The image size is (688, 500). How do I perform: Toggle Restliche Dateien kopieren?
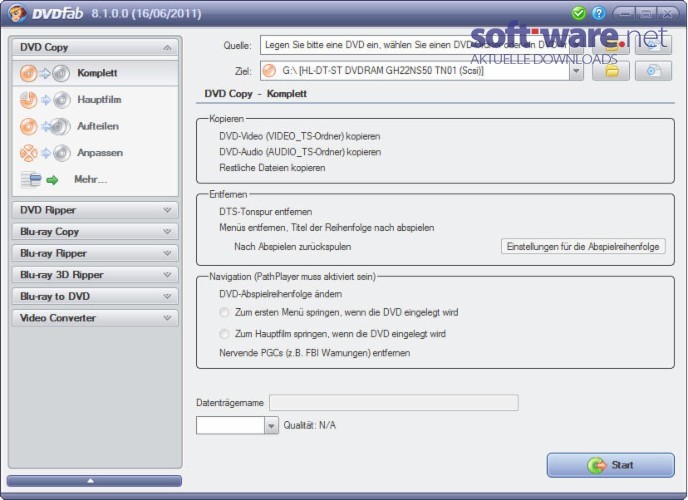click(x=272, y=168)
